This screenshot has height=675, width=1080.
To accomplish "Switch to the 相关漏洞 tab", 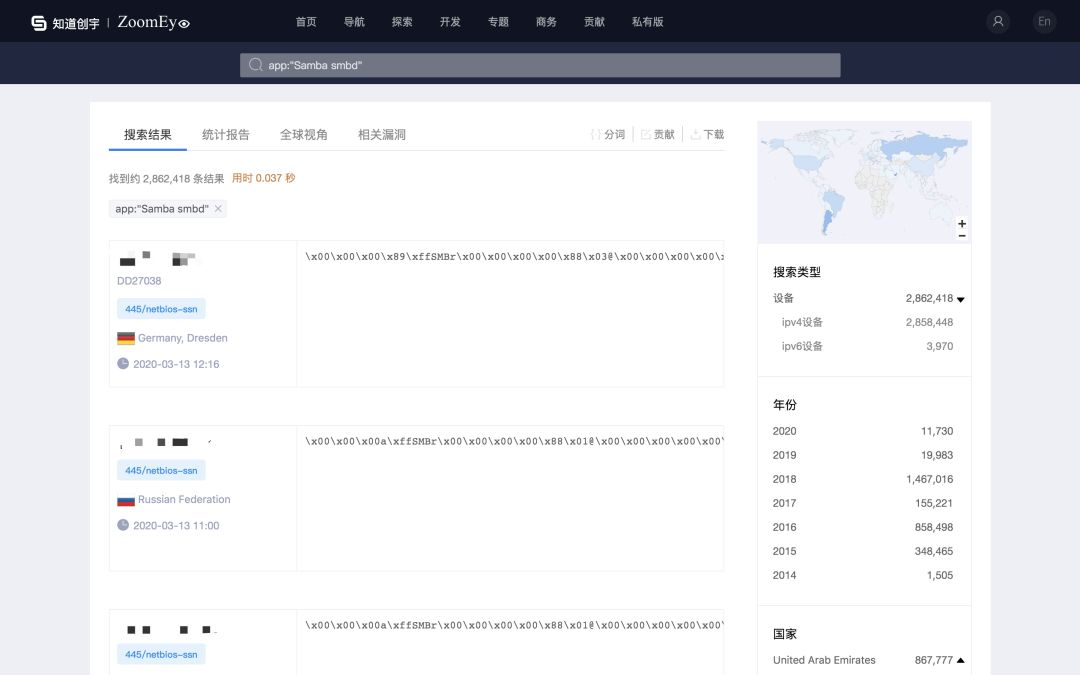I will [x=382, y=134].
